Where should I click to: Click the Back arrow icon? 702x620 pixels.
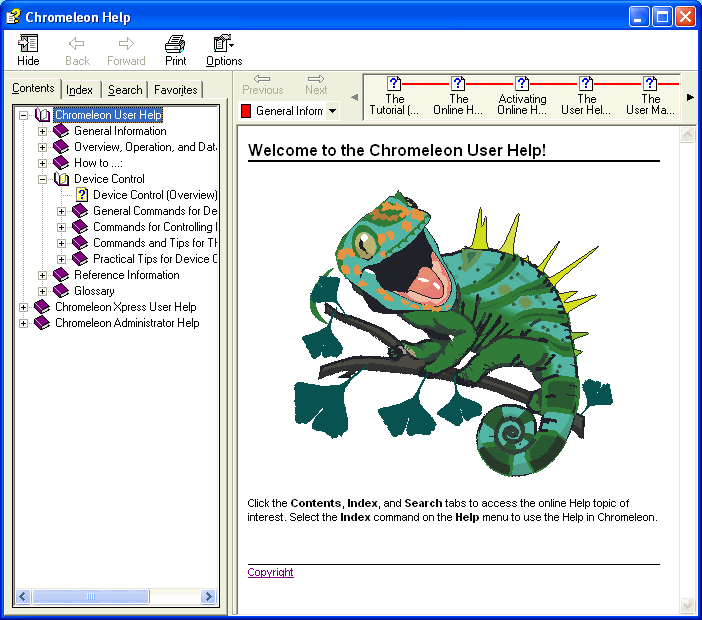coord(77,43)
